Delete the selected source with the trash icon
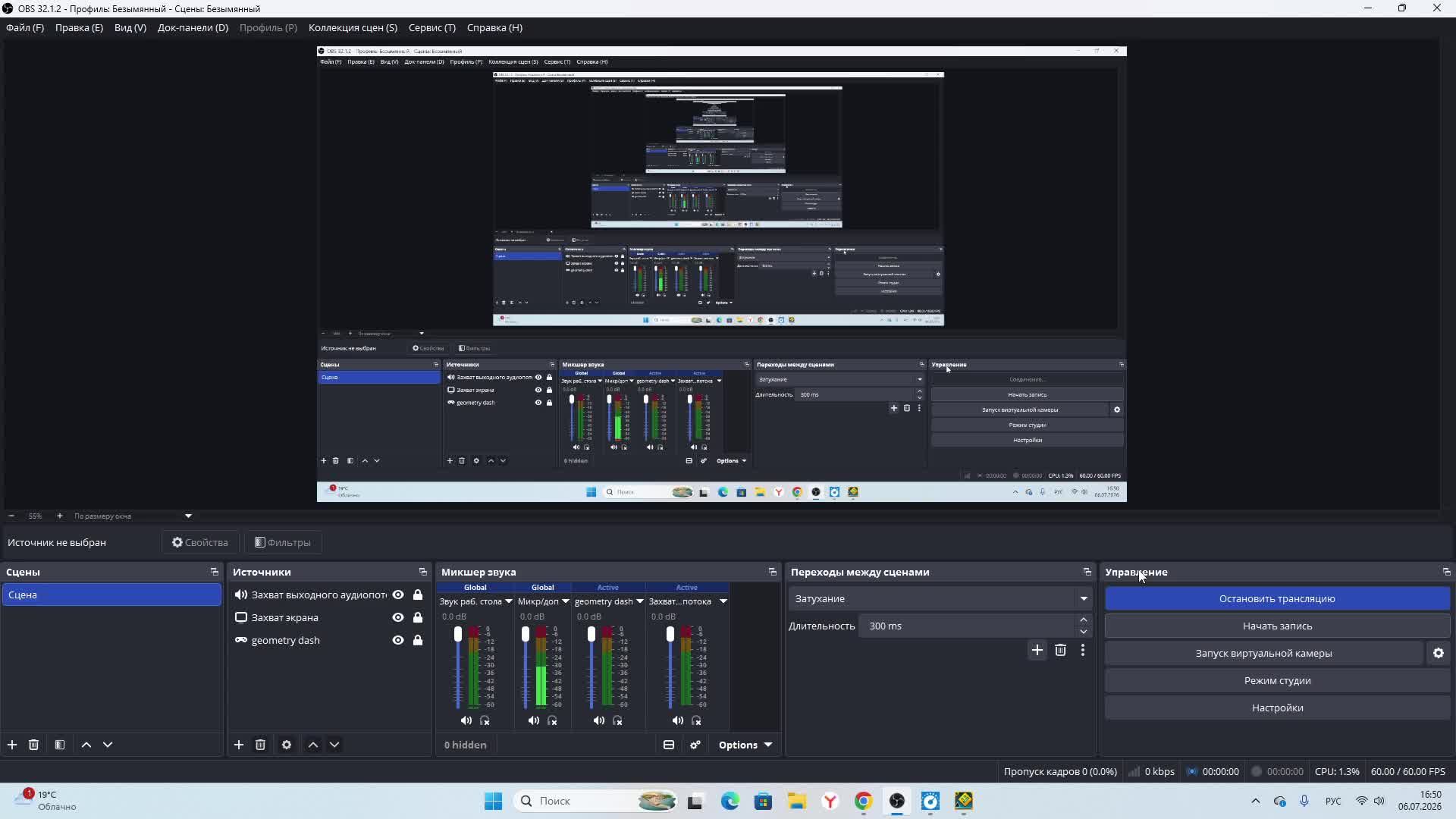 [x=260, y=745]
